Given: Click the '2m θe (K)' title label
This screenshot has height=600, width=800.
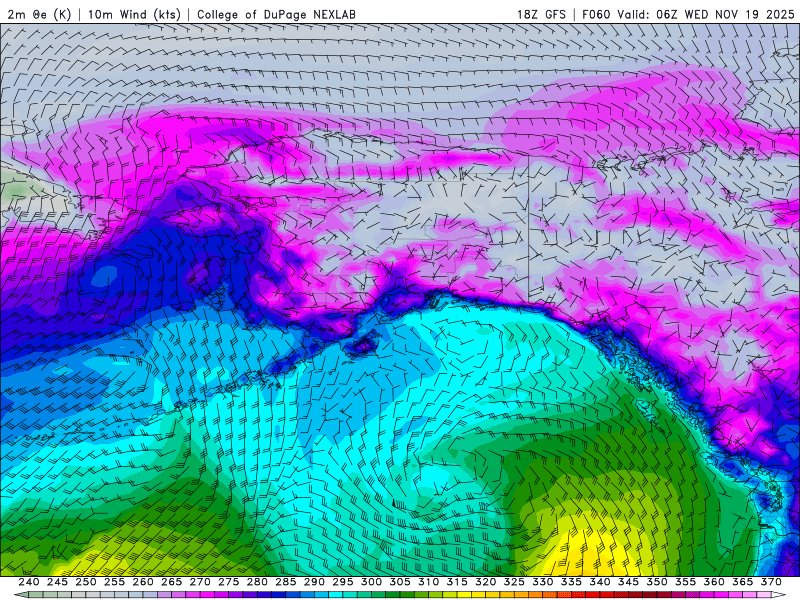Looking at the screenshot, I should pos(39,14).
